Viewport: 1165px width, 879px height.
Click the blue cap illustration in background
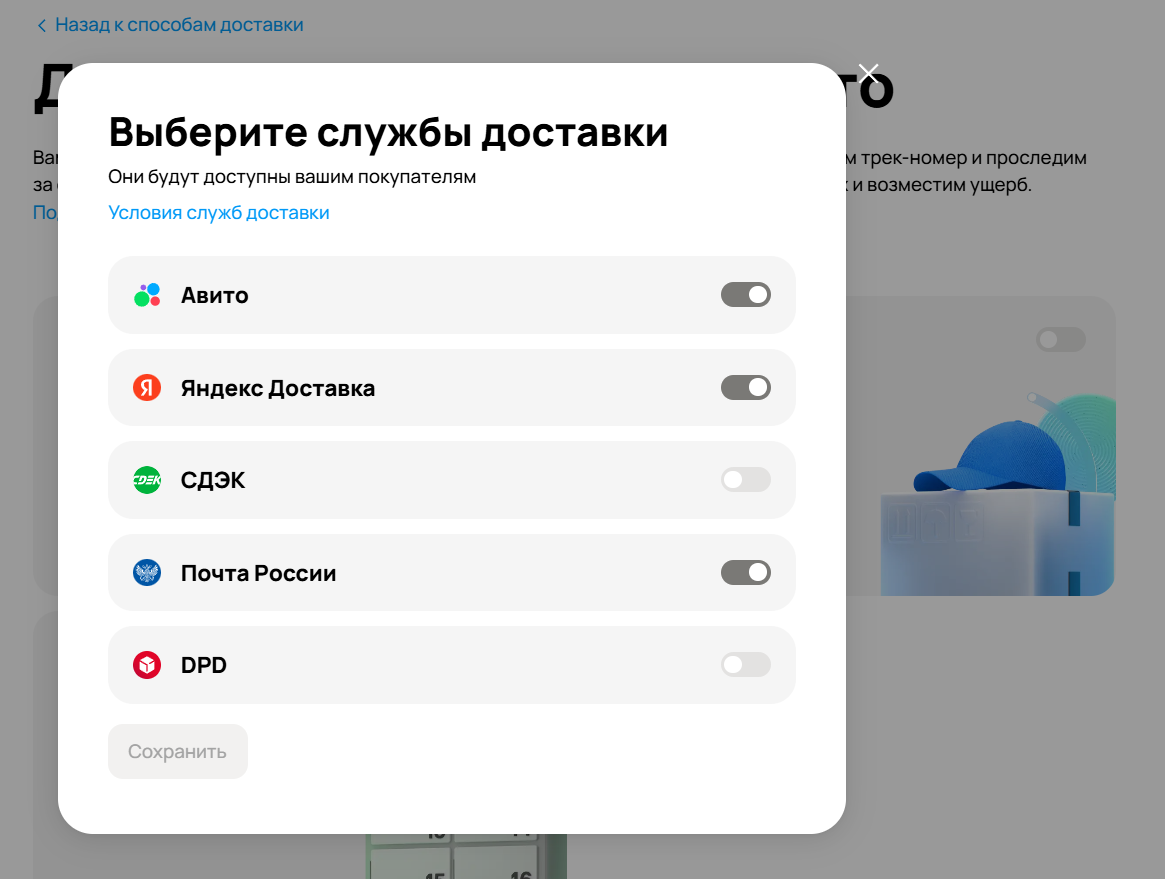pyautogui.click(x=992, y=457)
